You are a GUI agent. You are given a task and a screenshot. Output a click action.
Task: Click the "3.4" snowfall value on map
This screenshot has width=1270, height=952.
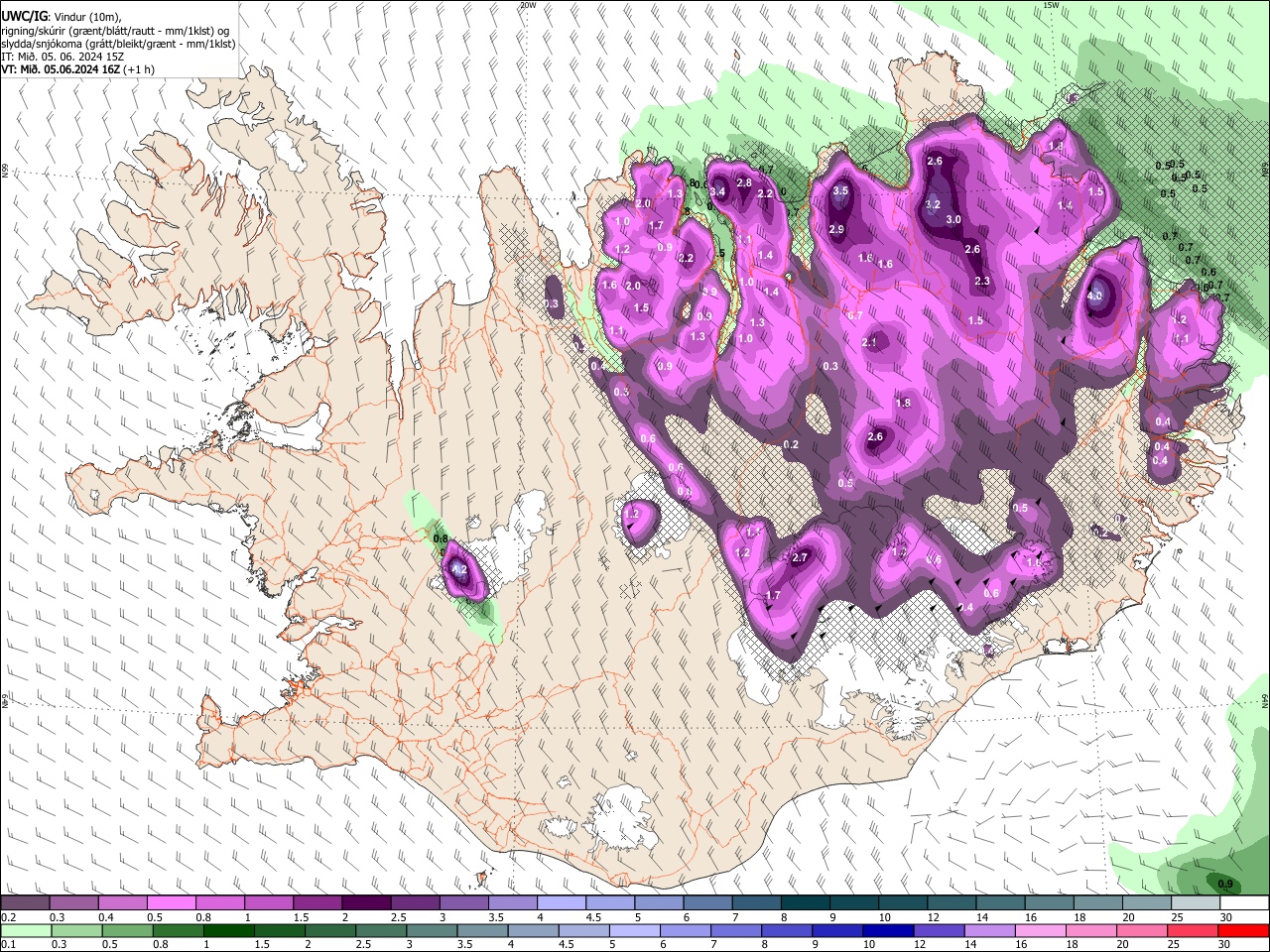point(718,191)
